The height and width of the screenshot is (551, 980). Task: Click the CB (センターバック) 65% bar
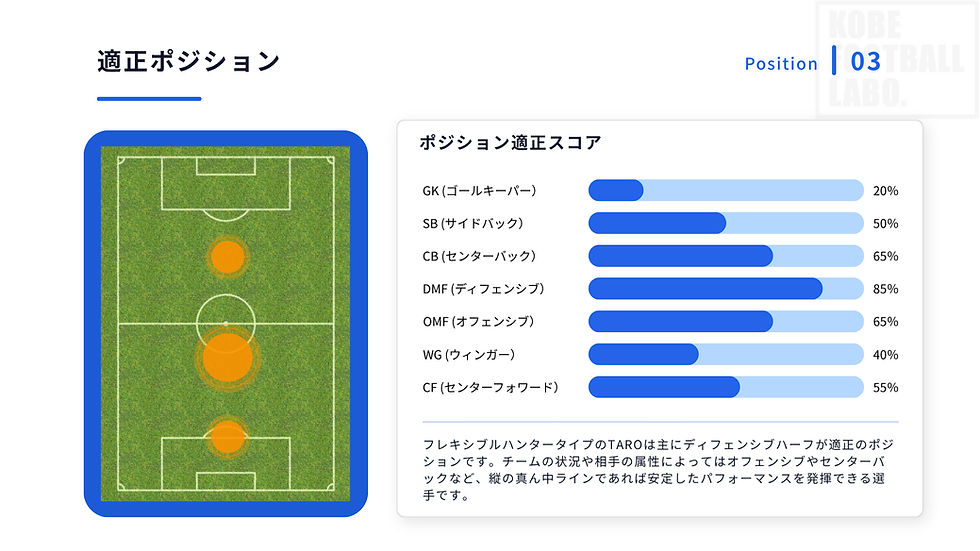coord(726,256)
